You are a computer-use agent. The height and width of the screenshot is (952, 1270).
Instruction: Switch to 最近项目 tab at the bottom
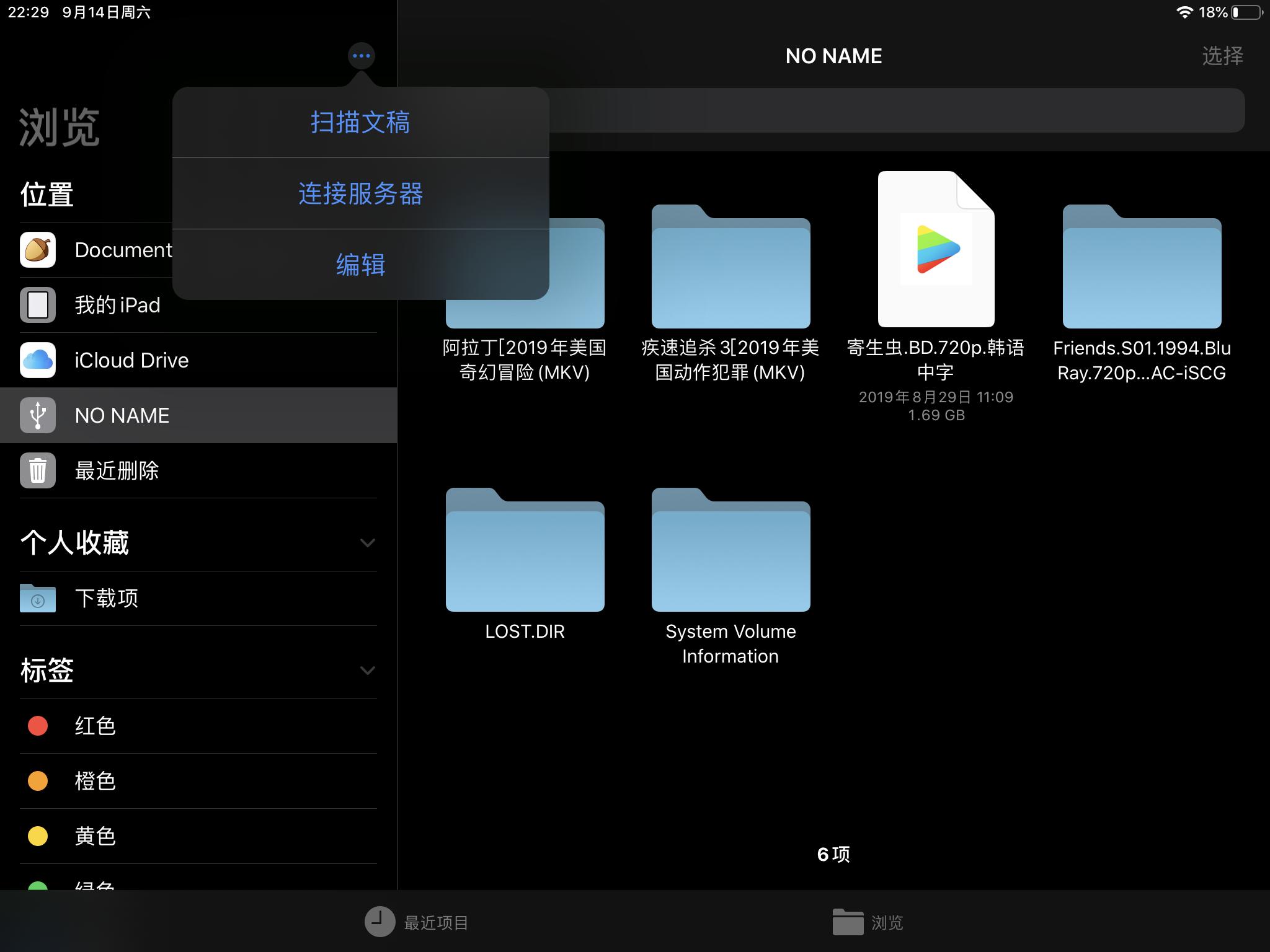point(417,922)
